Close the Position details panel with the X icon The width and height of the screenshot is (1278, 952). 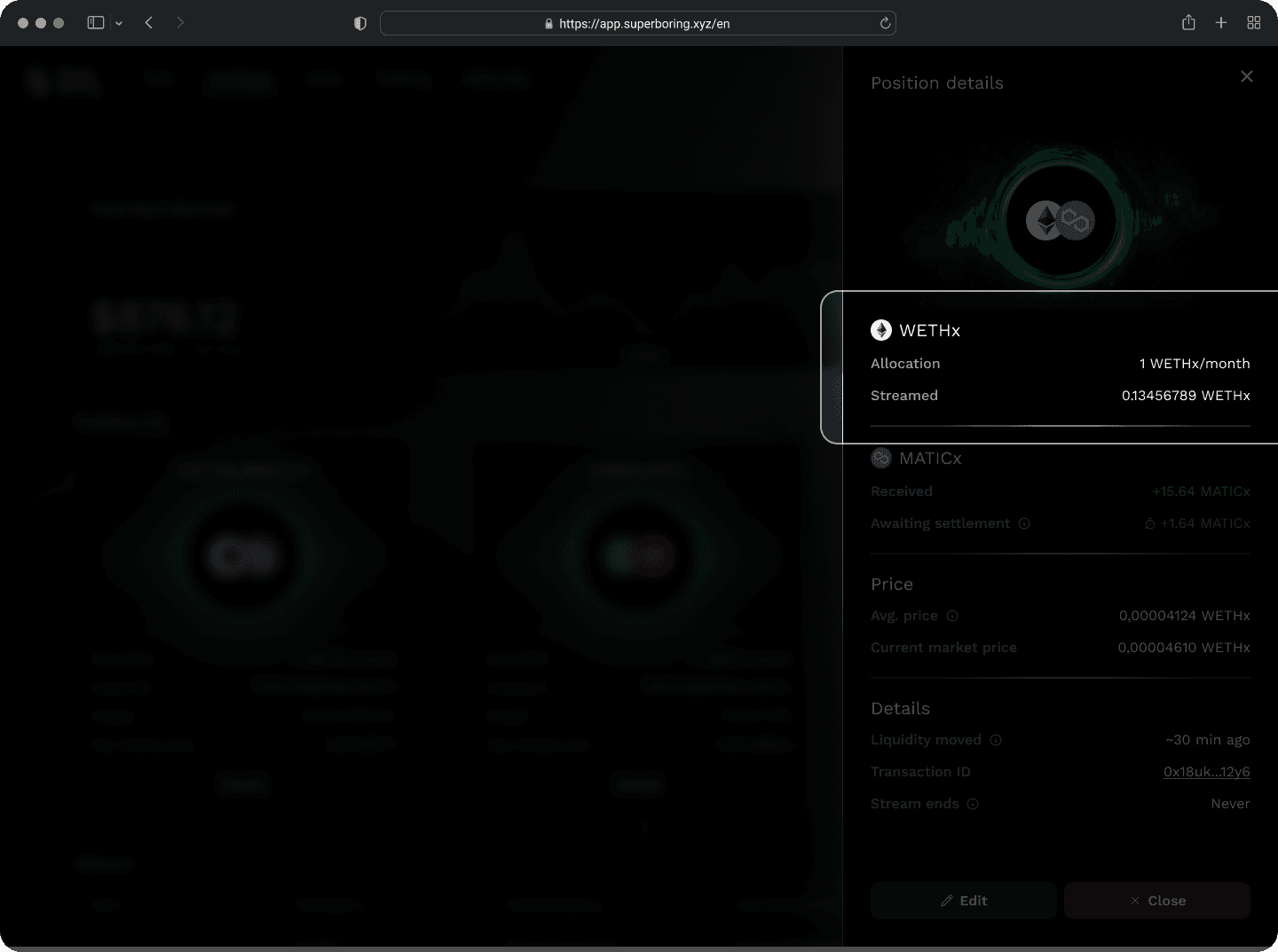click(1247, 76)
